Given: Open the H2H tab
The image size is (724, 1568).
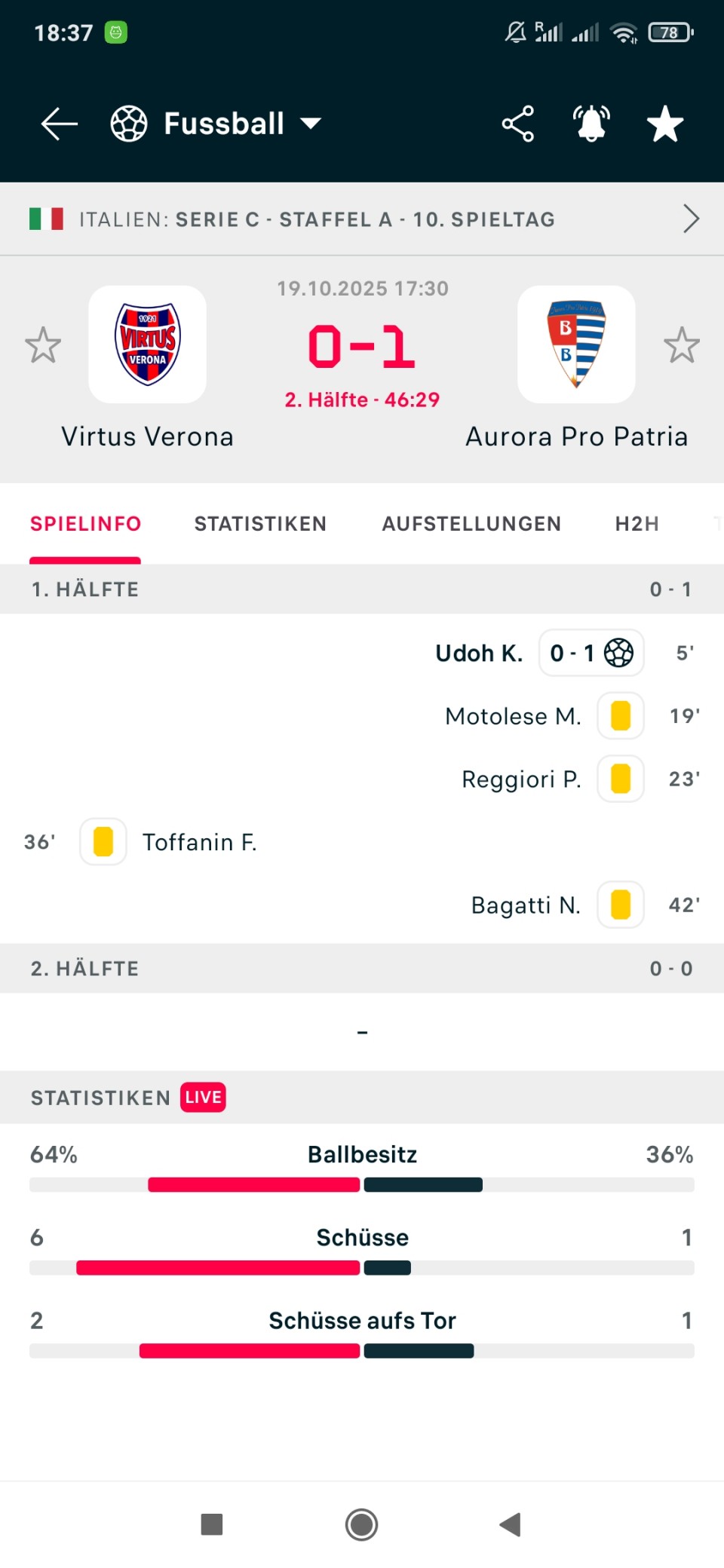Looking at the screenshot, I should click(637, 524).
